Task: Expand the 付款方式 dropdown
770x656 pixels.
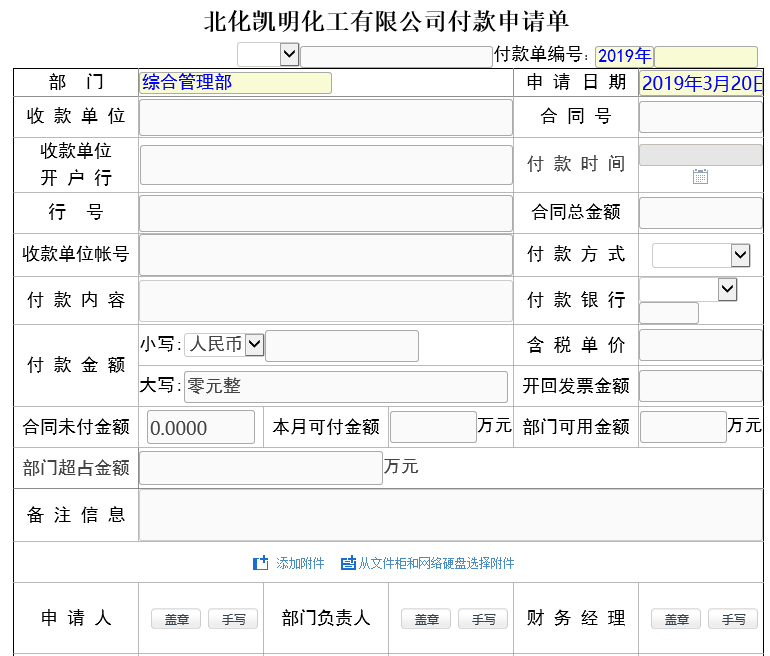Action: [x=700, y=255]
